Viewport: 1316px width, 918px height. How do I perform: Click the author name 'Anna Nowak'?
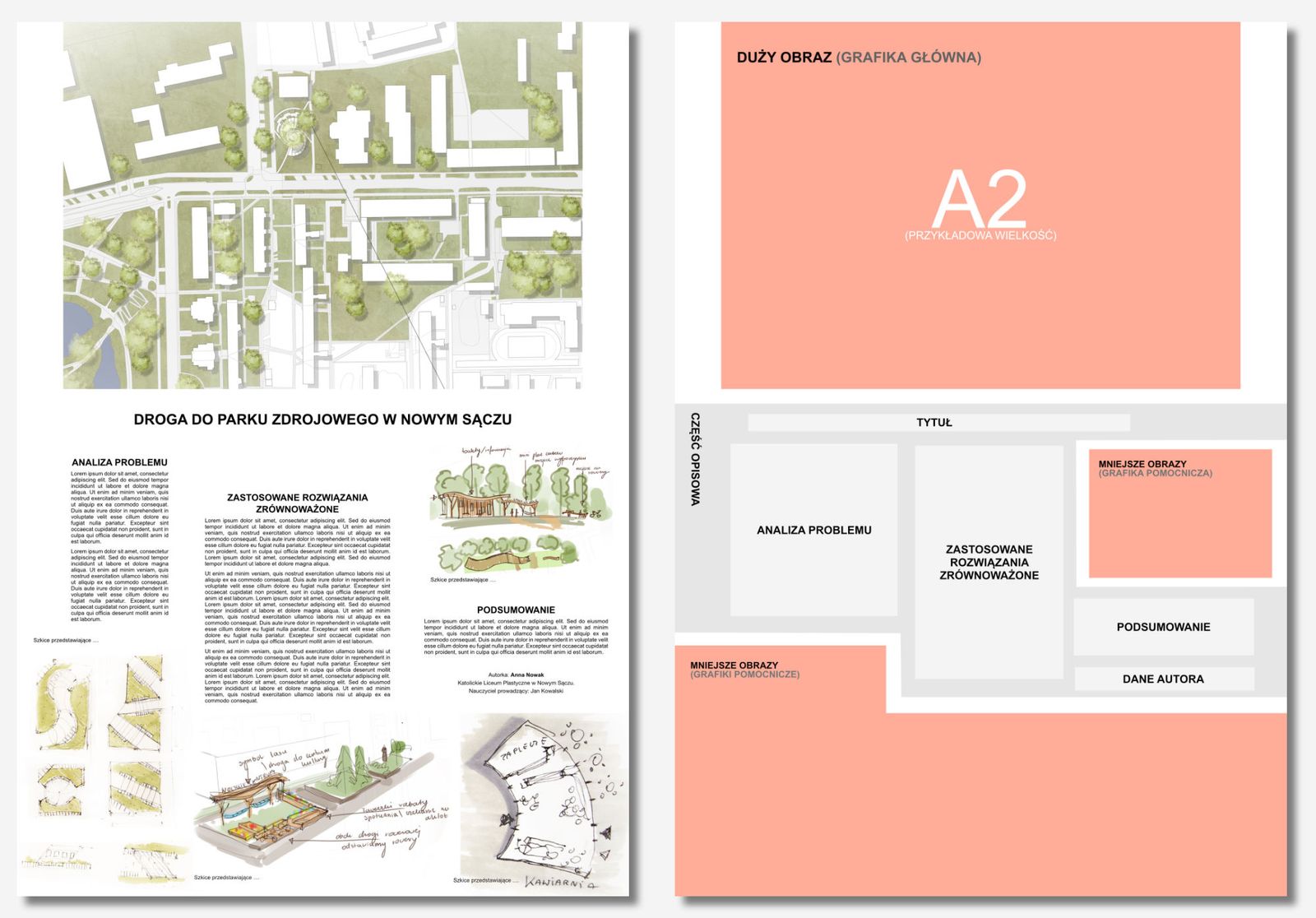526,675
